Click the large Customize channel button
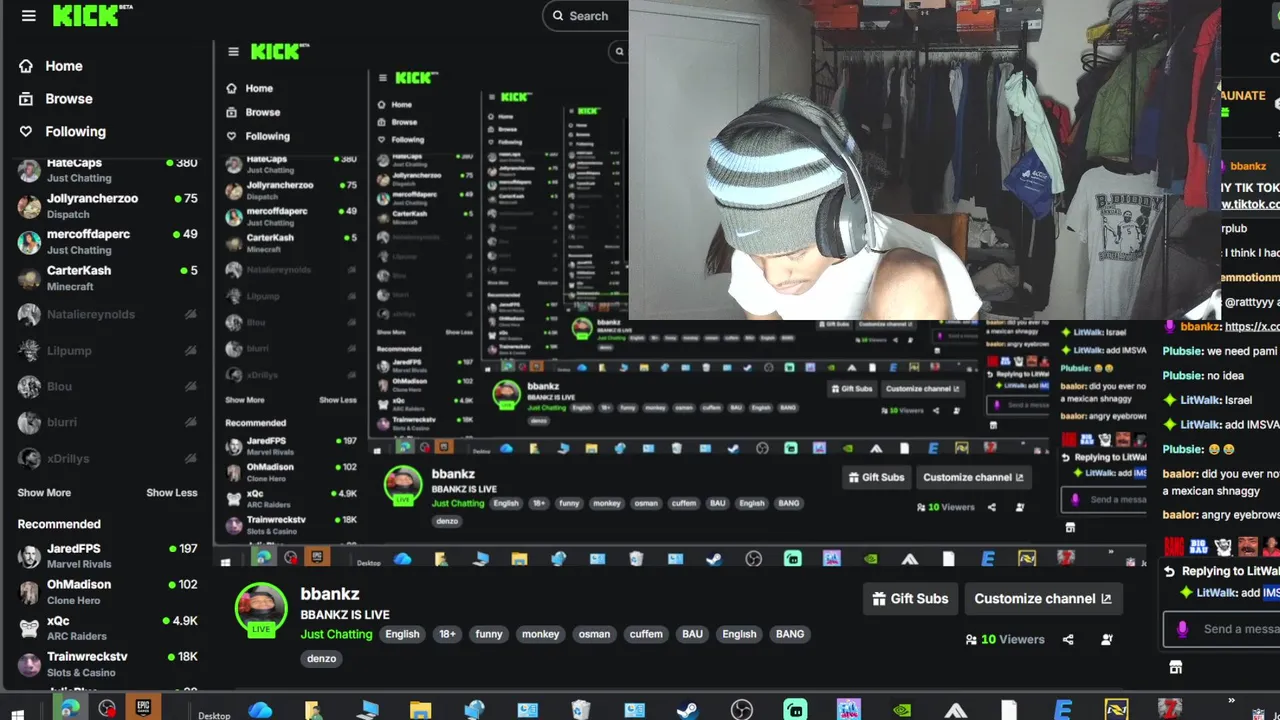 tap(1043, 599)
